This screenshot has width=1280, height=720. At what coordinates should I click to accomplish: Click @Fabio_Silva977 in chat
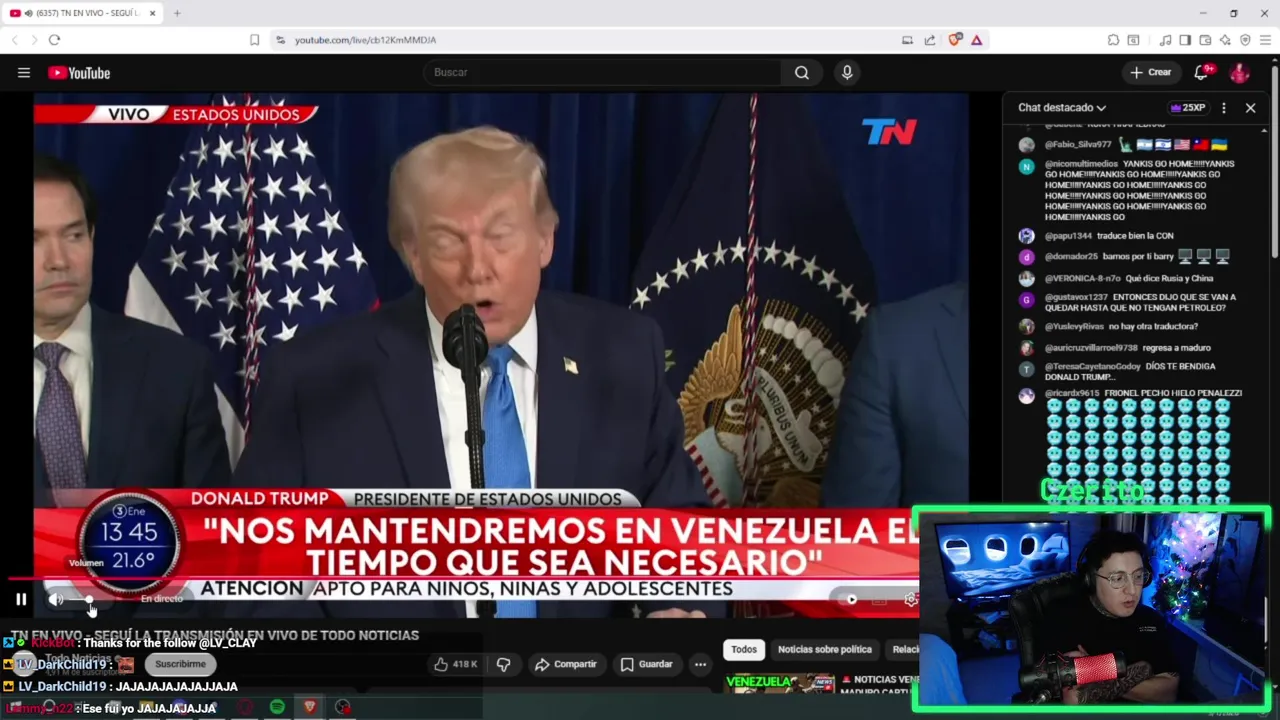[1078, 145]
